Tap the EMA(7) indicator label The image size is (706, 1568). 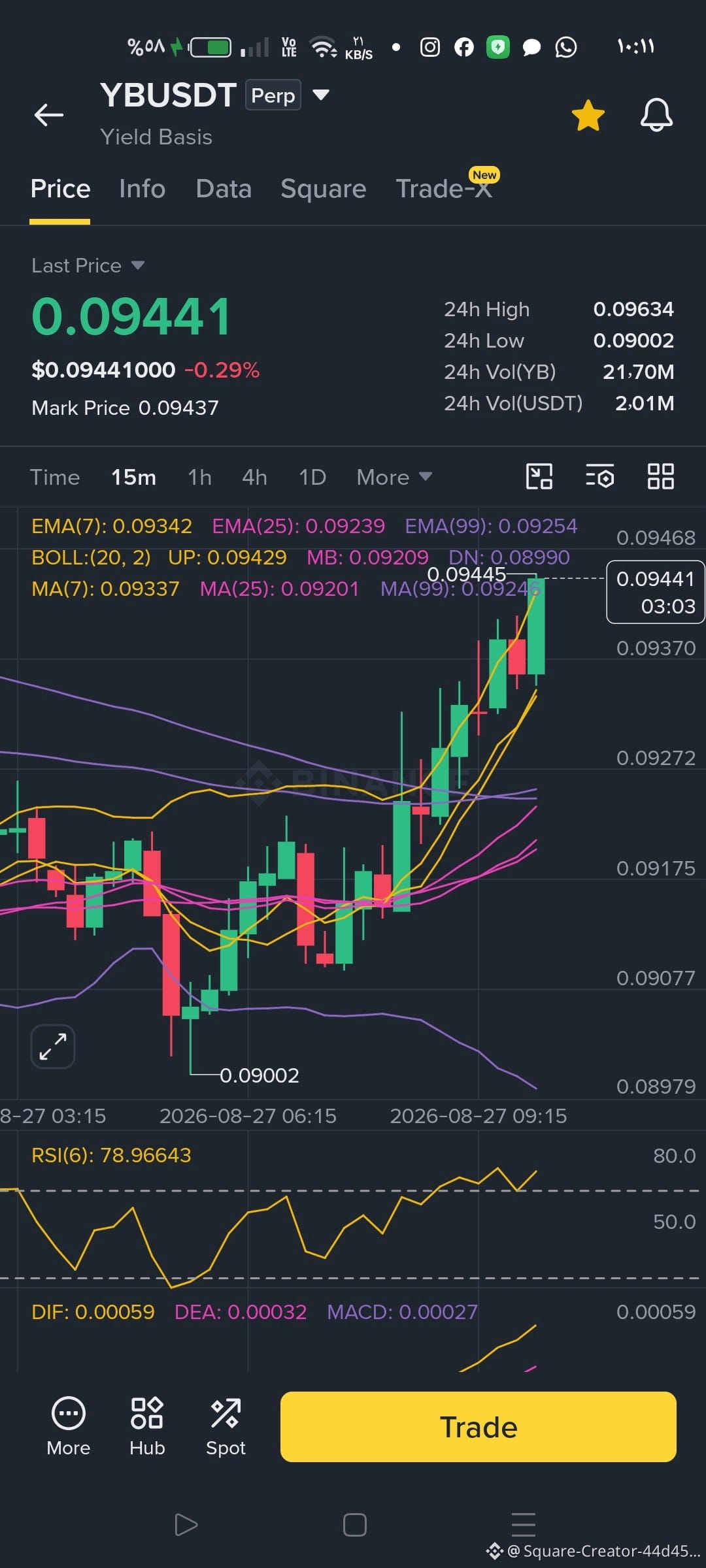tap(112, 526)
